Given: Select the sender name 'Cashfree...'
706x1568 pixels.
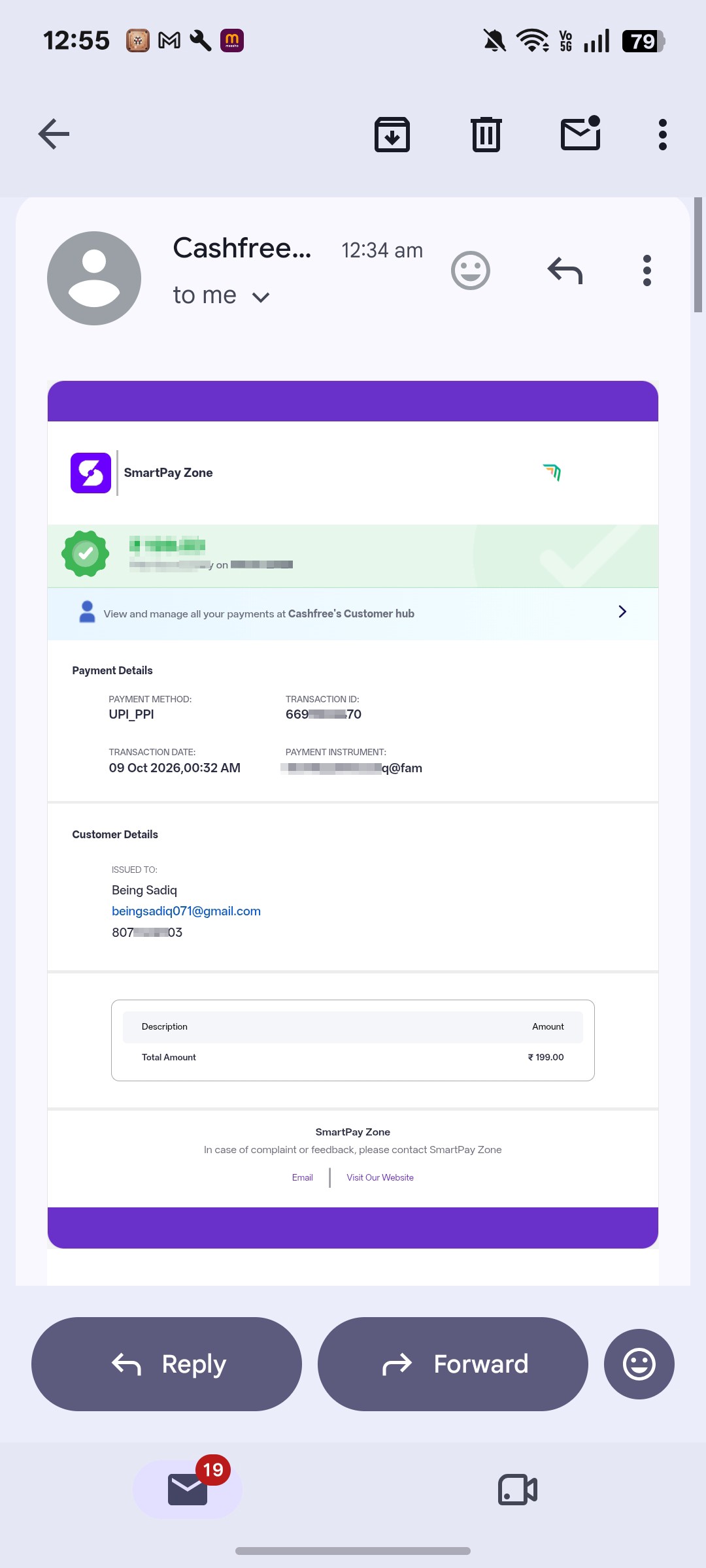Looking at the screenshot, I should coord(242,248).
